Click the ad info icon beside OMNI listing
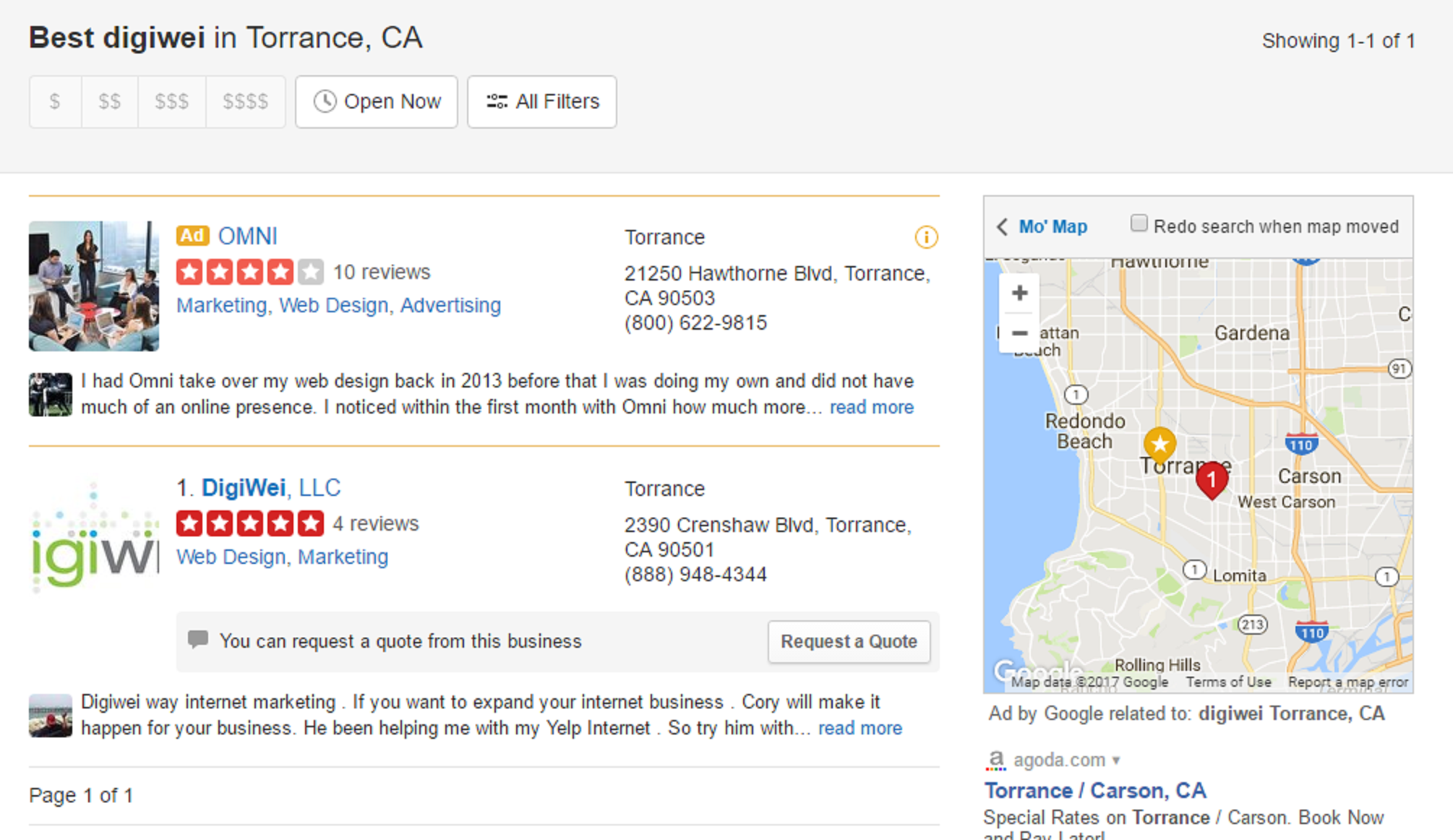Viewport: 1453px width, 840px height. pos(926,237)
